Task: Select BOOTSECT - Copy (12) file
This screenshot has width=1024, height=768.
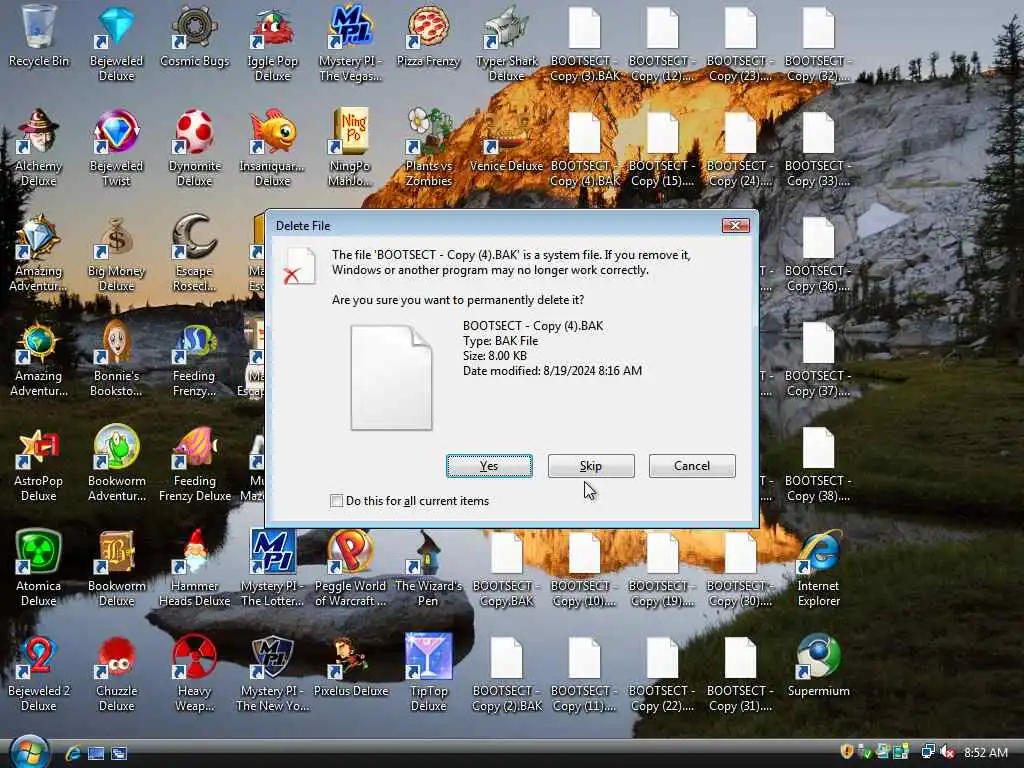Action: coord(662,44)
